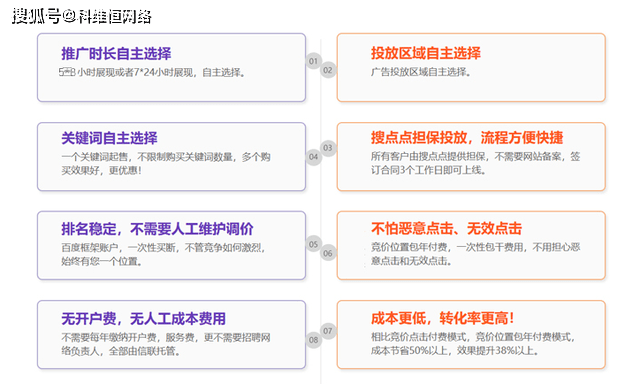
Task: Select the heading 投放区域自主选择
Action: 426,53
